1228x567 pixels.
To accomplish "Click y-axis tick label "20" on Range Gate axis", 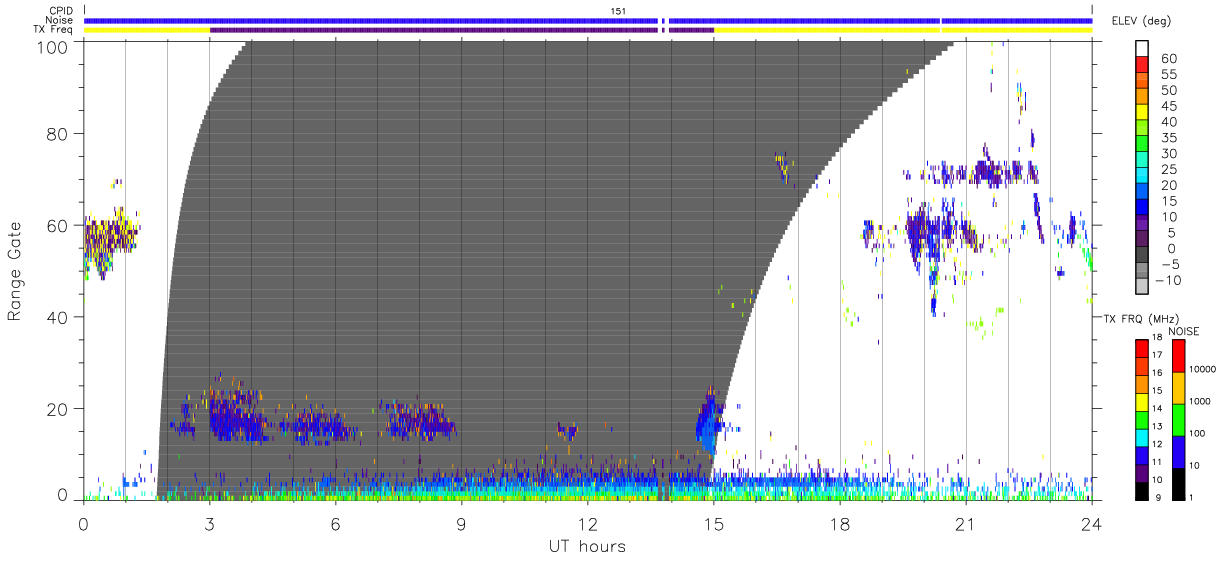I will click(58, 409).
